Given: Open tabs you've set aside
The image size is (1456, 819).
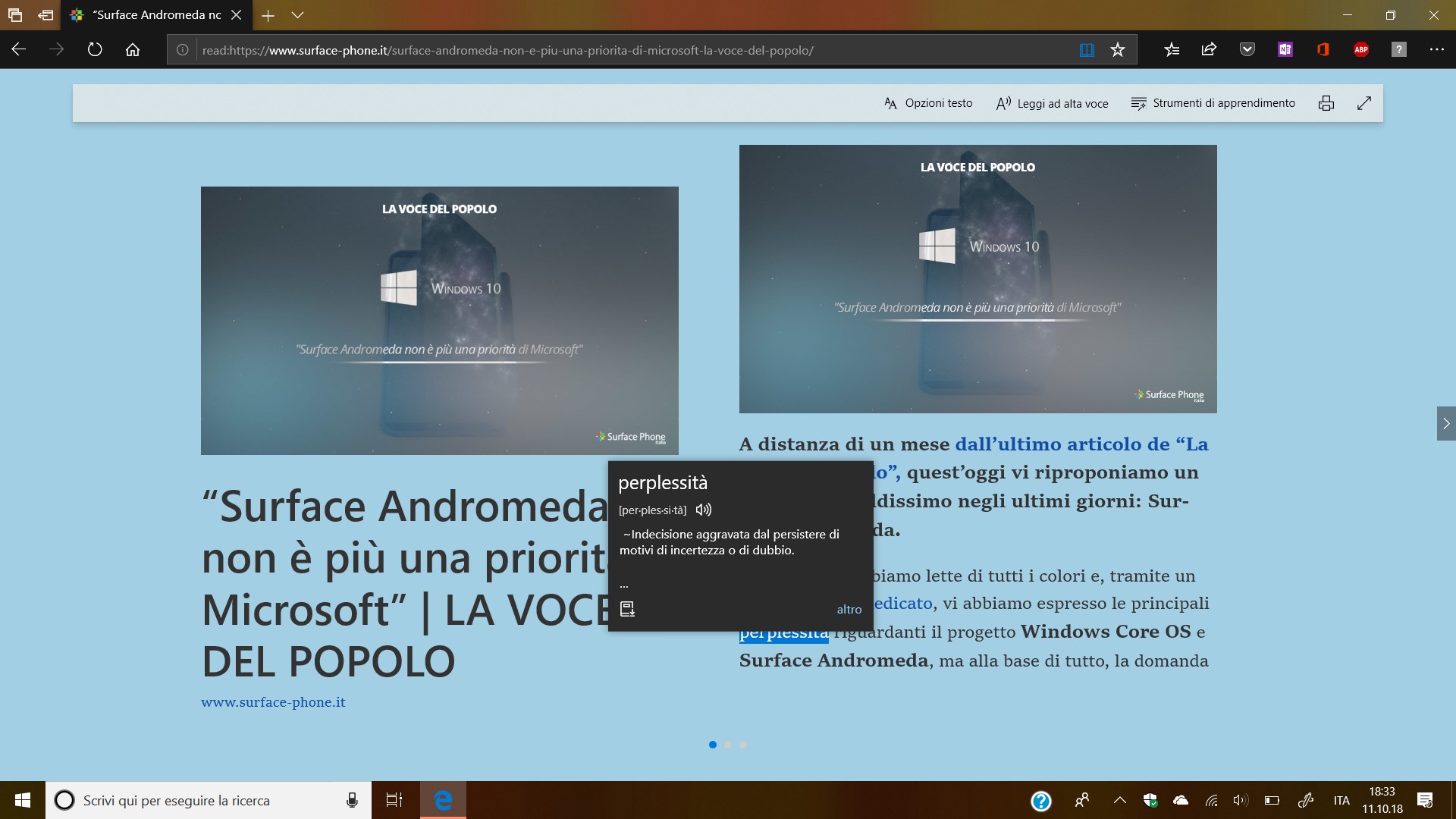Looking at the screenshot, I should click(15, 15).
